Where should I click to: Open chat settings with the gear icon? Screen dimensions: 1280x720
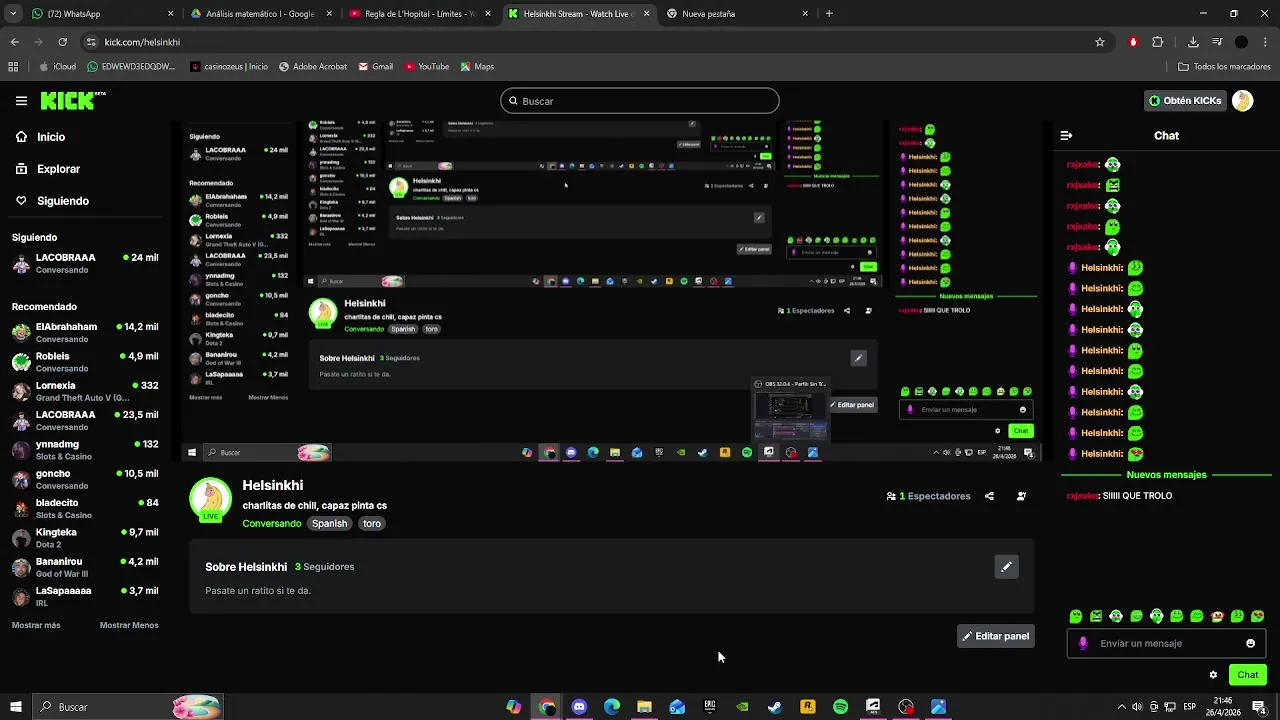point(1213,675)
